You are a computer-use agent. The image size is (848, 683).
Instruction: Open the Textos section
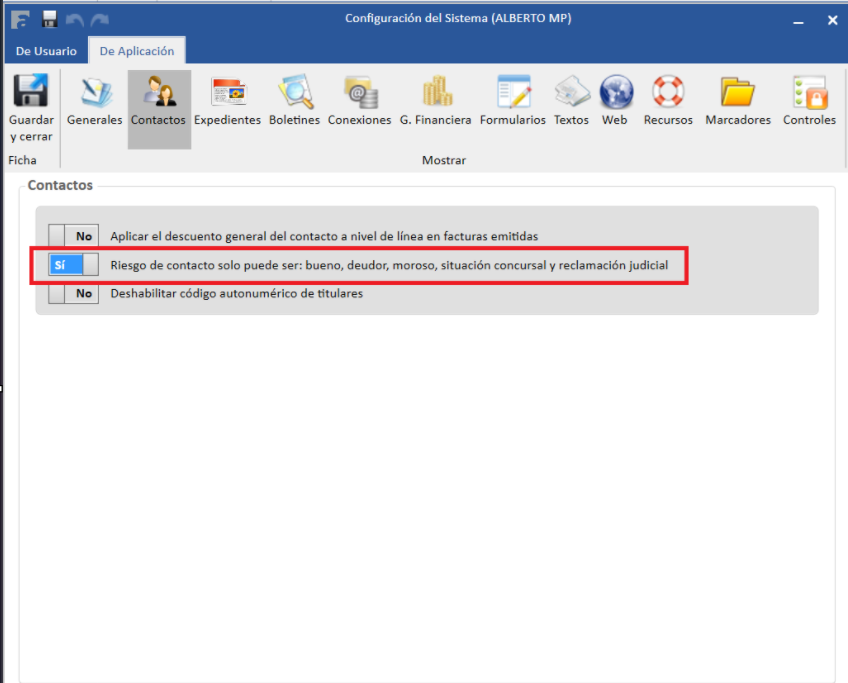click(x=571, y=103)
